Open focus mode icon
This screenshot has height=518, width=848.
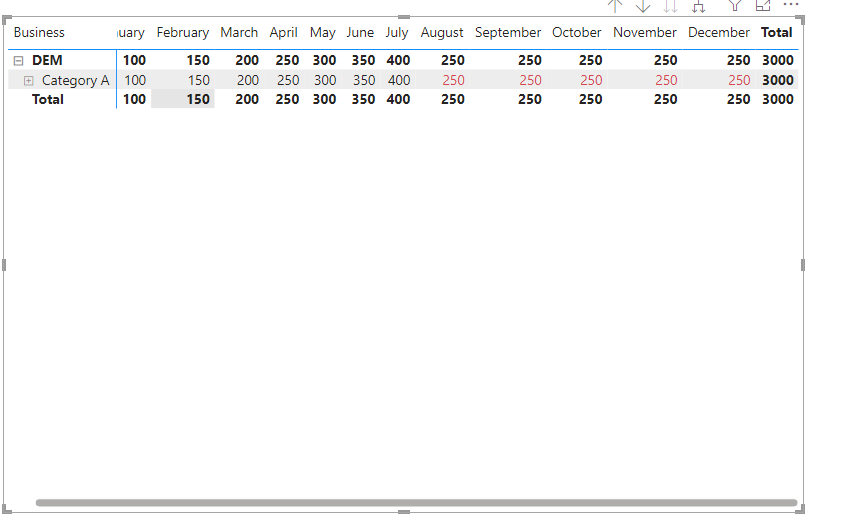[763, 5]
